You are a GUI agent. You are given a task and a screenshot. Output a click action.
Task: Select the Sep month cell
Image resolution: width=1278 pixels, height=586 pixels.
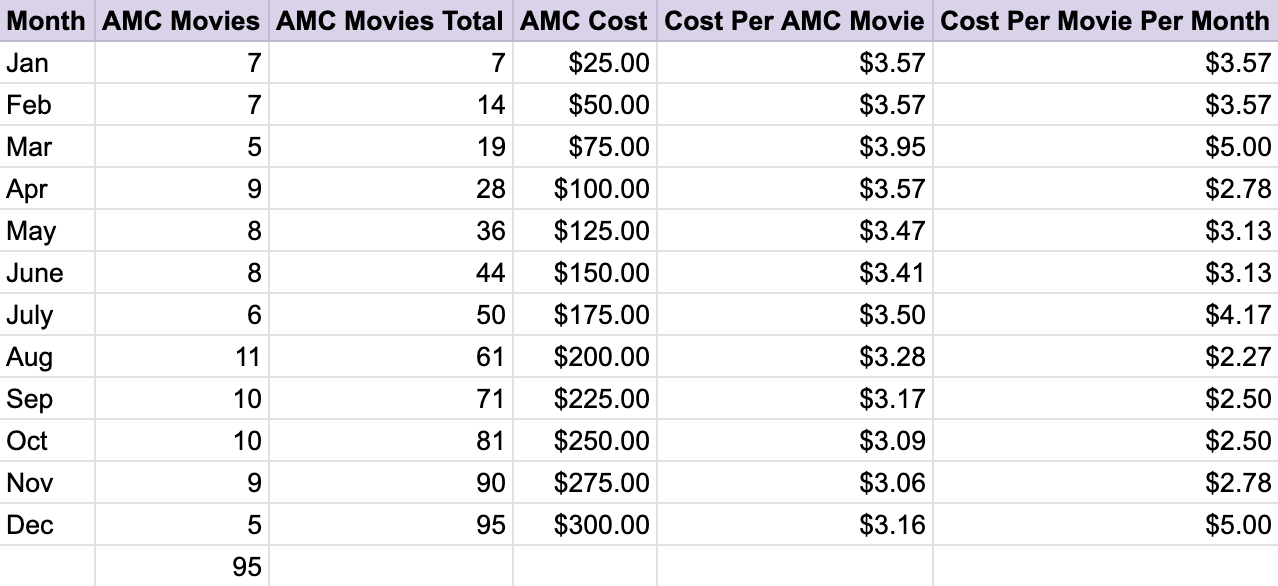pos(47,399)
